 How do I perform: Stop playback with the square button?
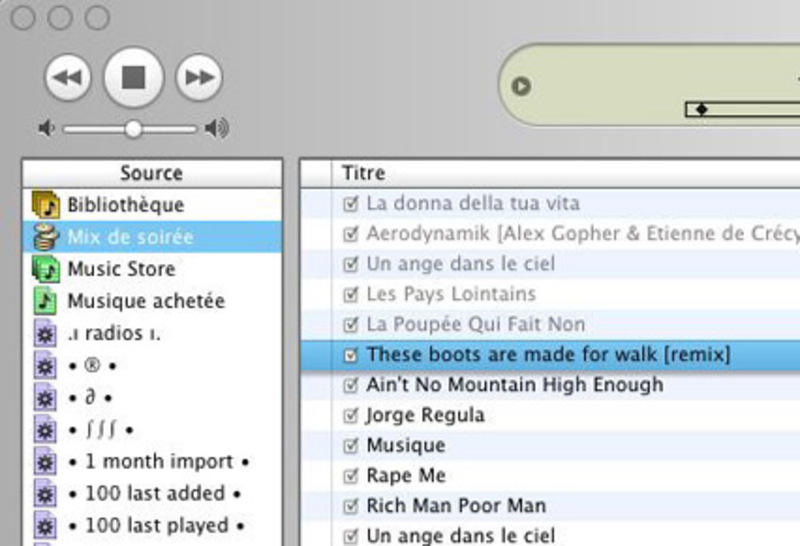click(x=134, y=78)
